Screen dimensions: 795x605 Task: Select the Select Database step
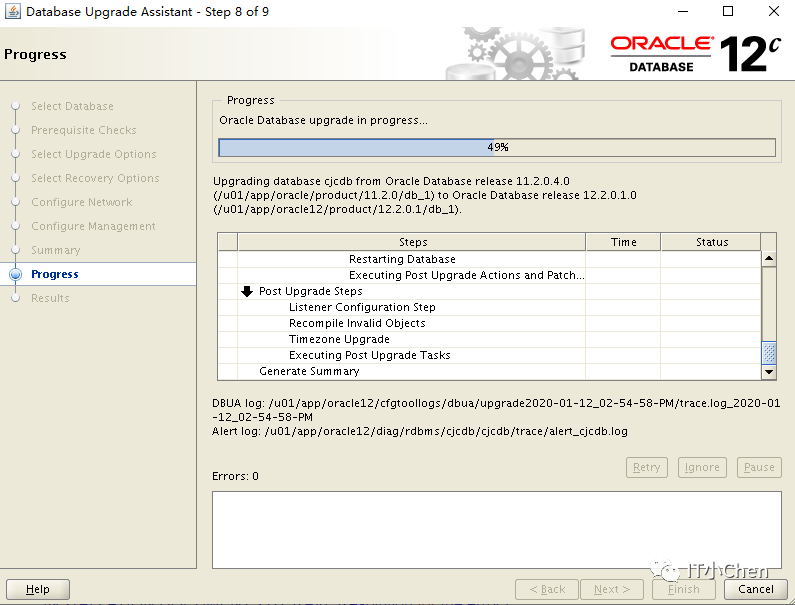73,106
